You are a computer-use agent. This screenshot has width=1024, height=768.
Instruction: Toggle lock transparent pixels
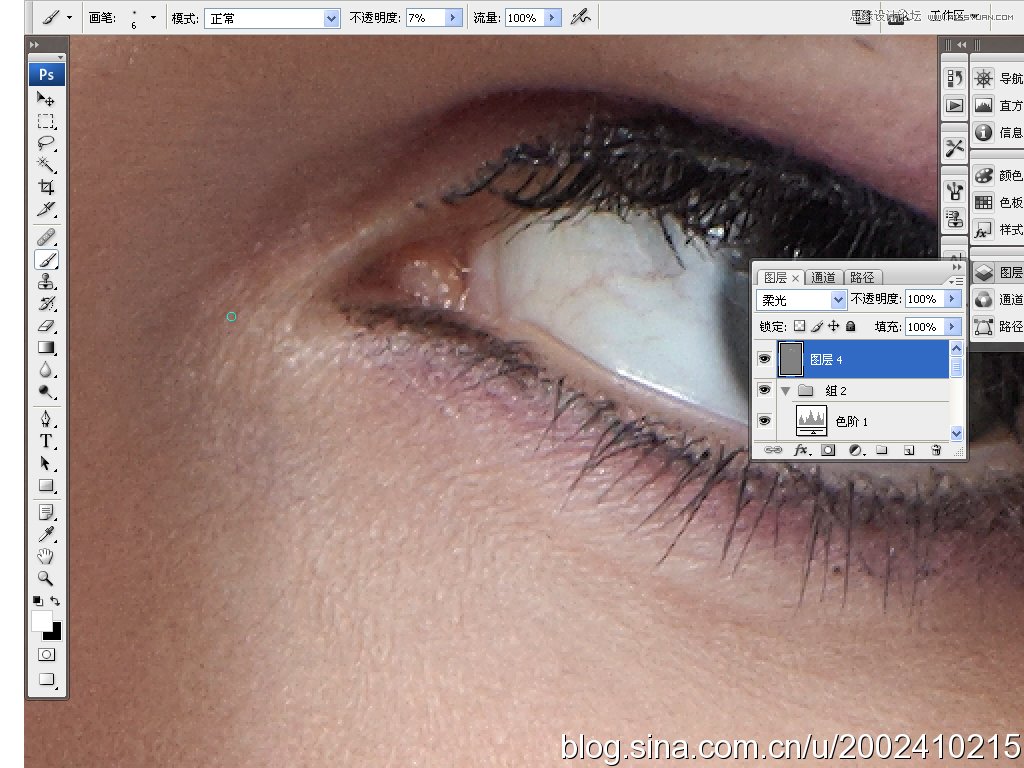[x=799, y=326]
